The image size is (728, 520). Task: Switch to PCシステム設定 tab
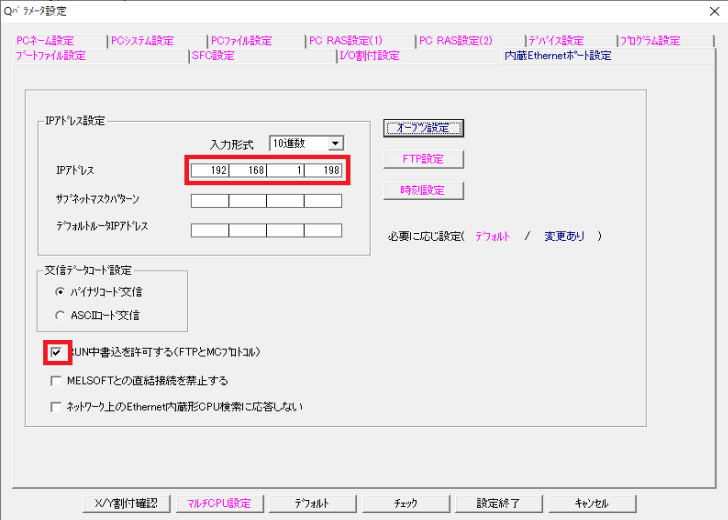point(142,41)
